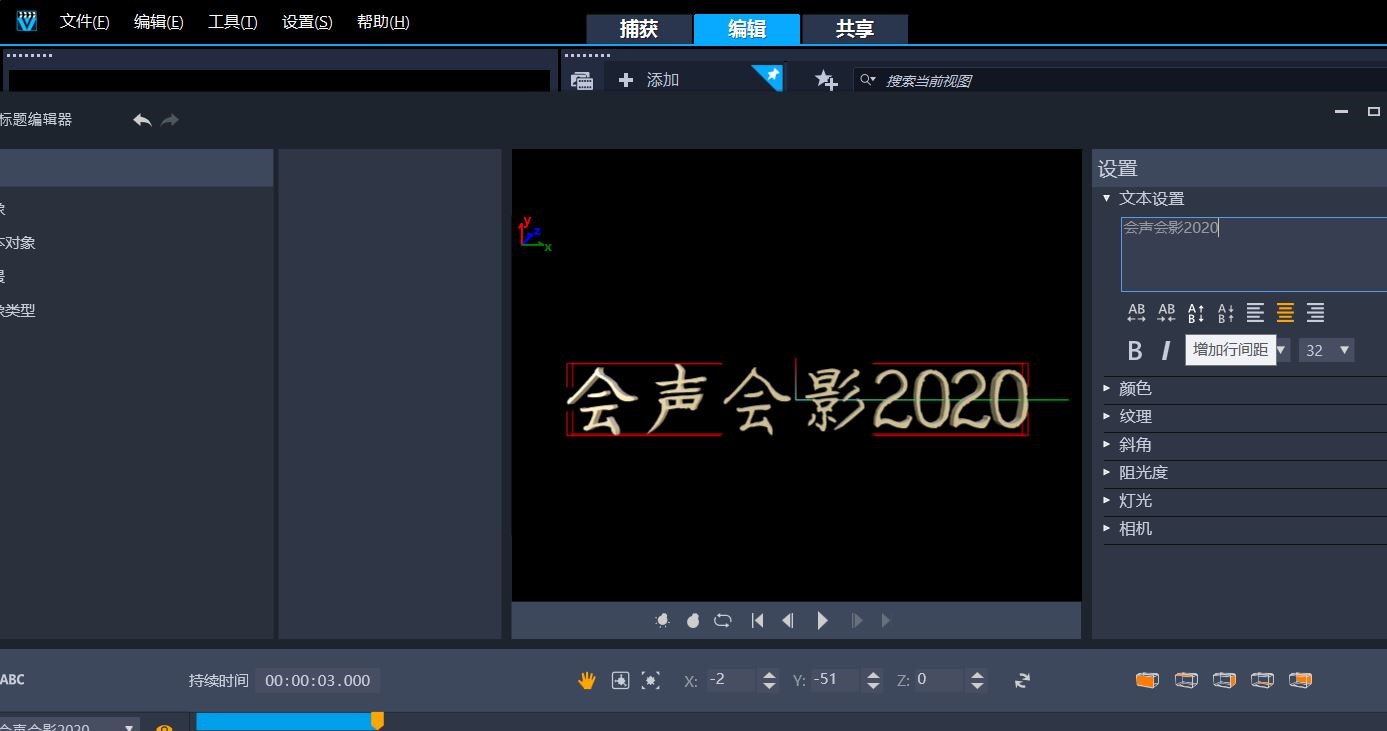The height and width of the screenshot is (731, 1387).
Task: Click the pin icon beside 添加
Action: point(770,76)
